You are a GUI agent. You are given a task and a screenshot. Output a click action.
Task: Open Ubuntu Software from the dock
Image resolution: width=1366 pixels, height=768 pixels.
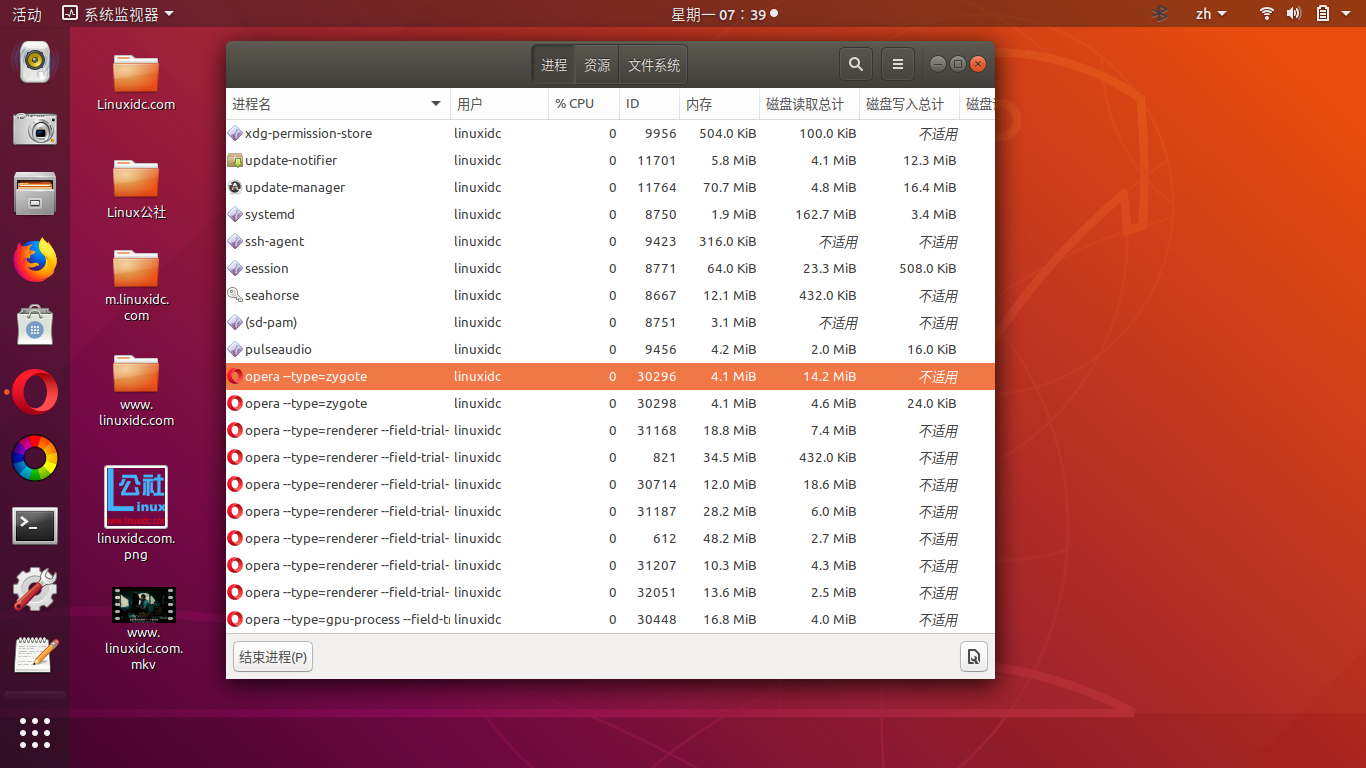click(x=35, y=326)
